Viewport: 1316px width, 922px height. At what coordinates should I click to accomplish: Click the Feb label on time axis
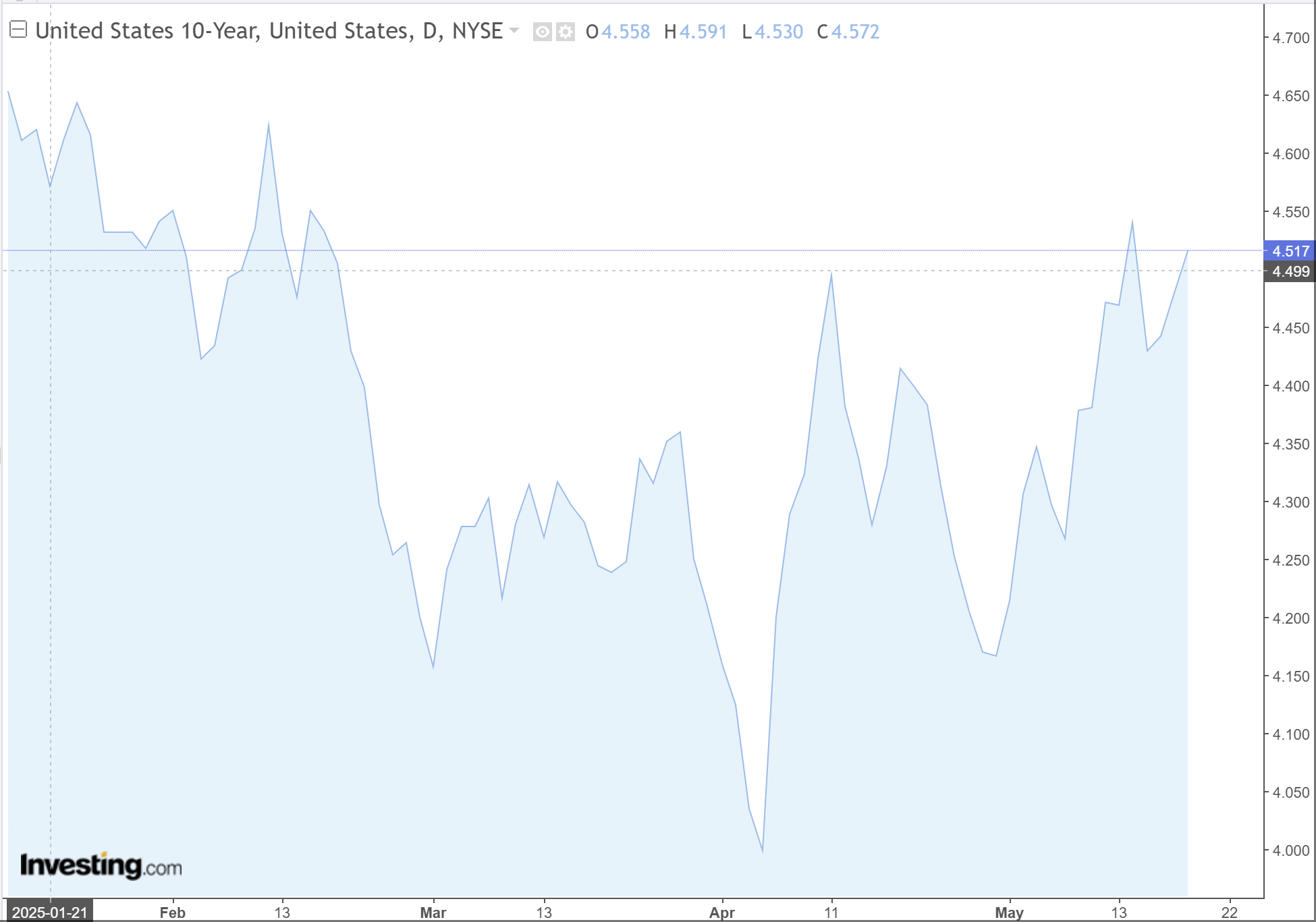pos(172,913)
